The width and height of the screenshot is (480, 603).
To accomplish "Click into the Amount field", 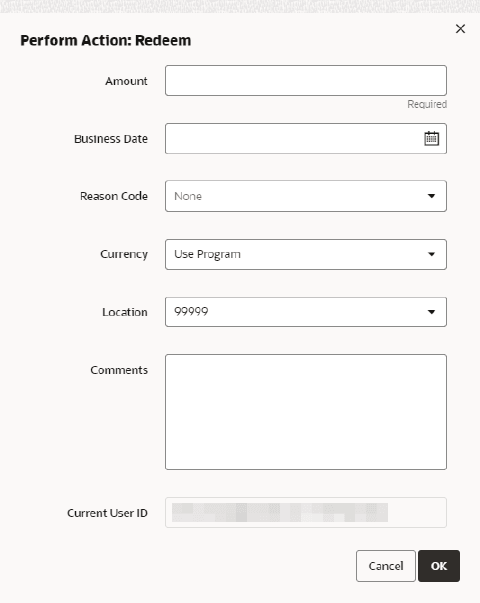I will (x=306, y=80).
